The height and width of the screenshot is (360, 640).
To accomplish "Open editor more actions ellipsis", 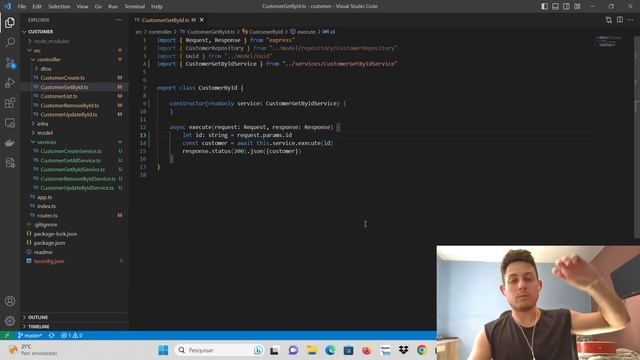I will tap(631, 20).
